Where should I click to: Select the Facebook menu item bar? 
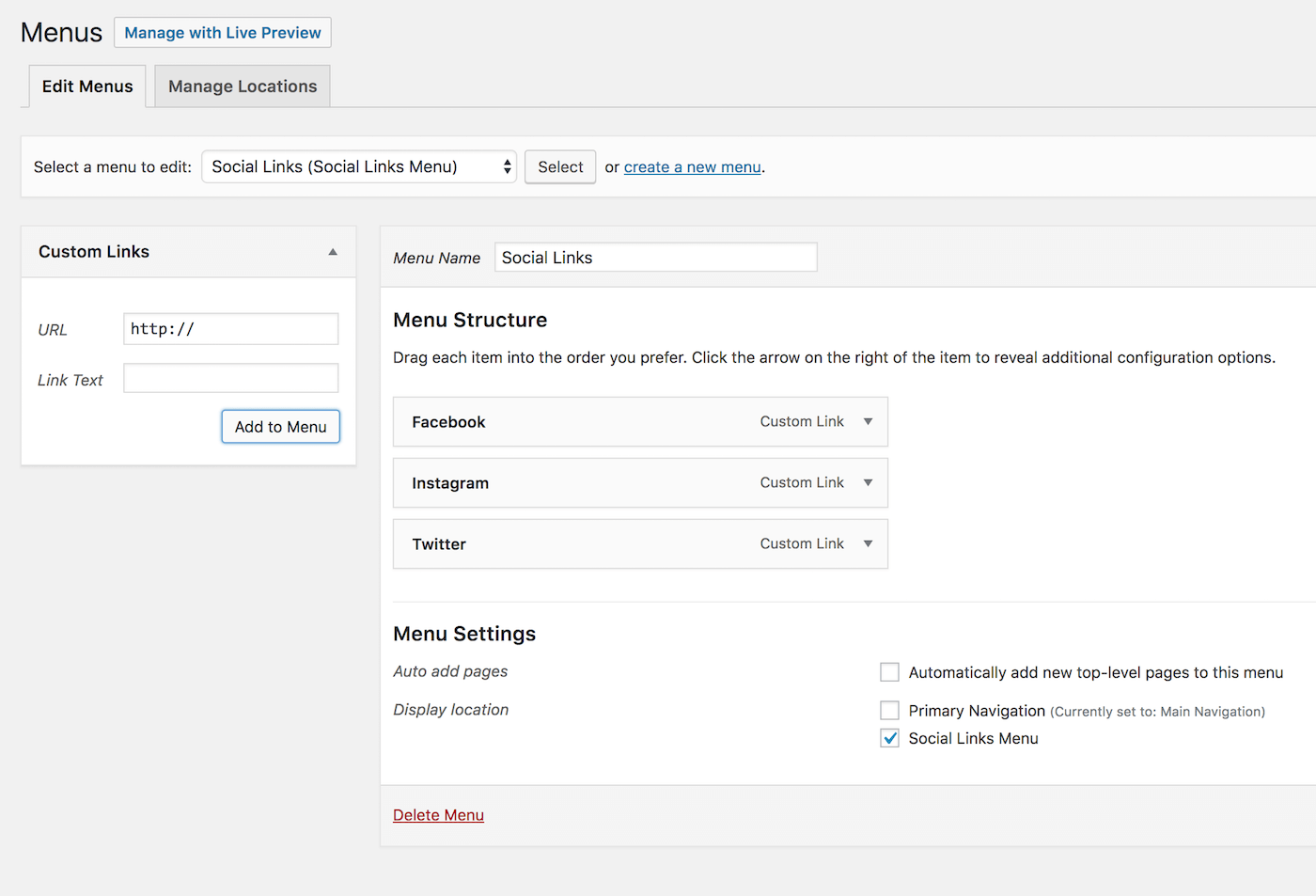point(611,422)
